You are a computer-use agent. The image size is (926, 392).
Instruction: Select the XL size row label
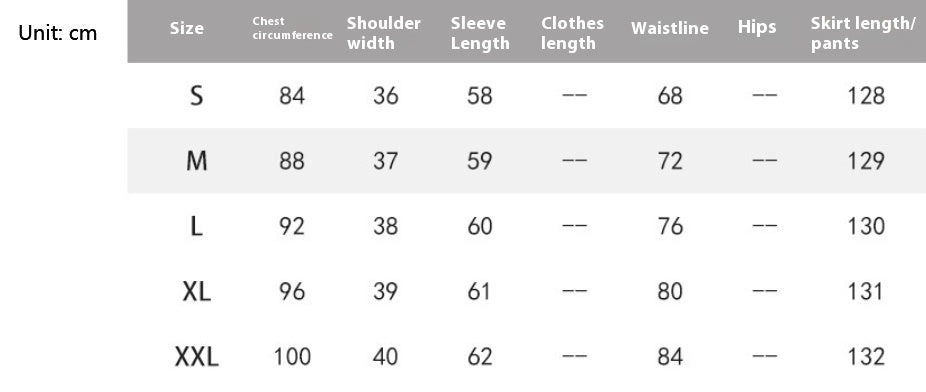(196, 291)
